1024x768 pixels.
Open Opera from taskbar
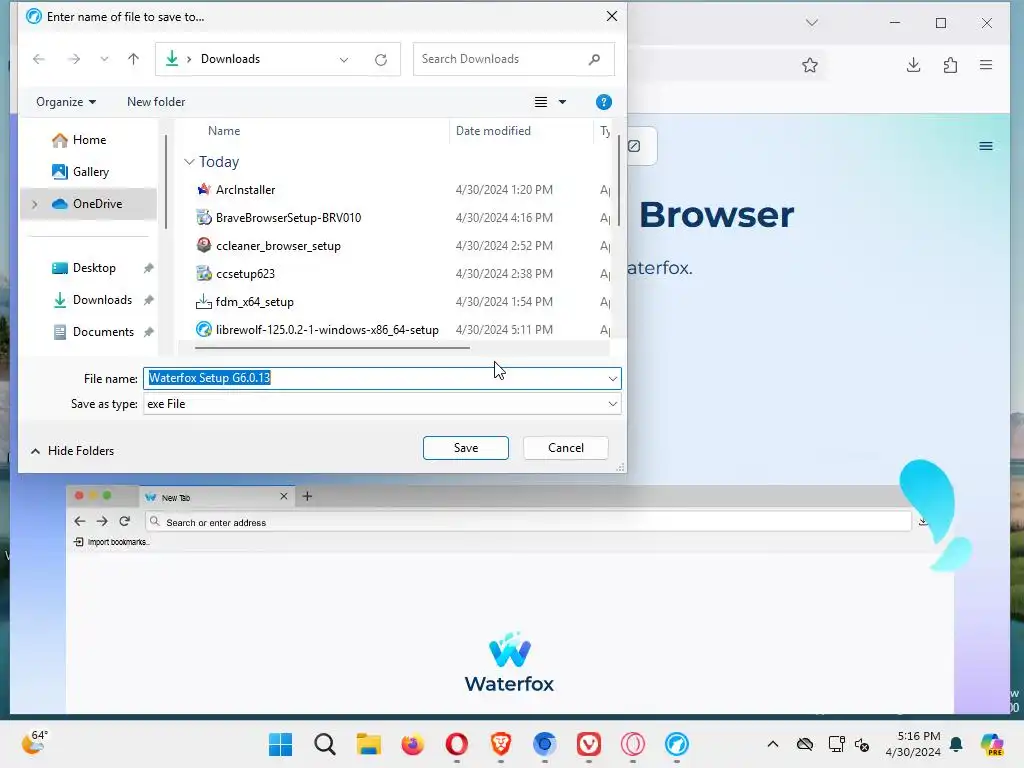456,744
